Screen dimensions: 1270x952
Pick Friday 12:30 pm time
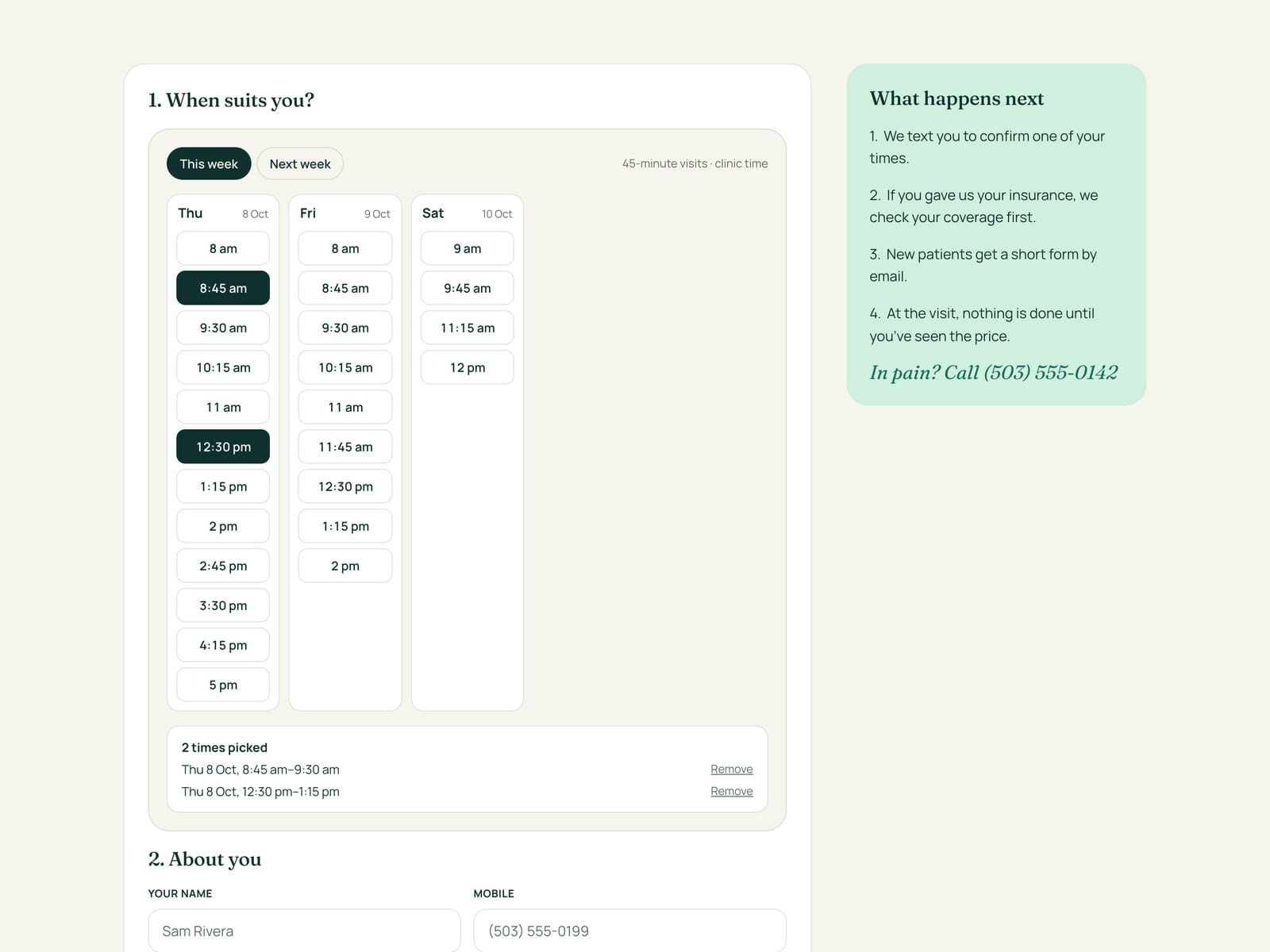click(345, 486)
